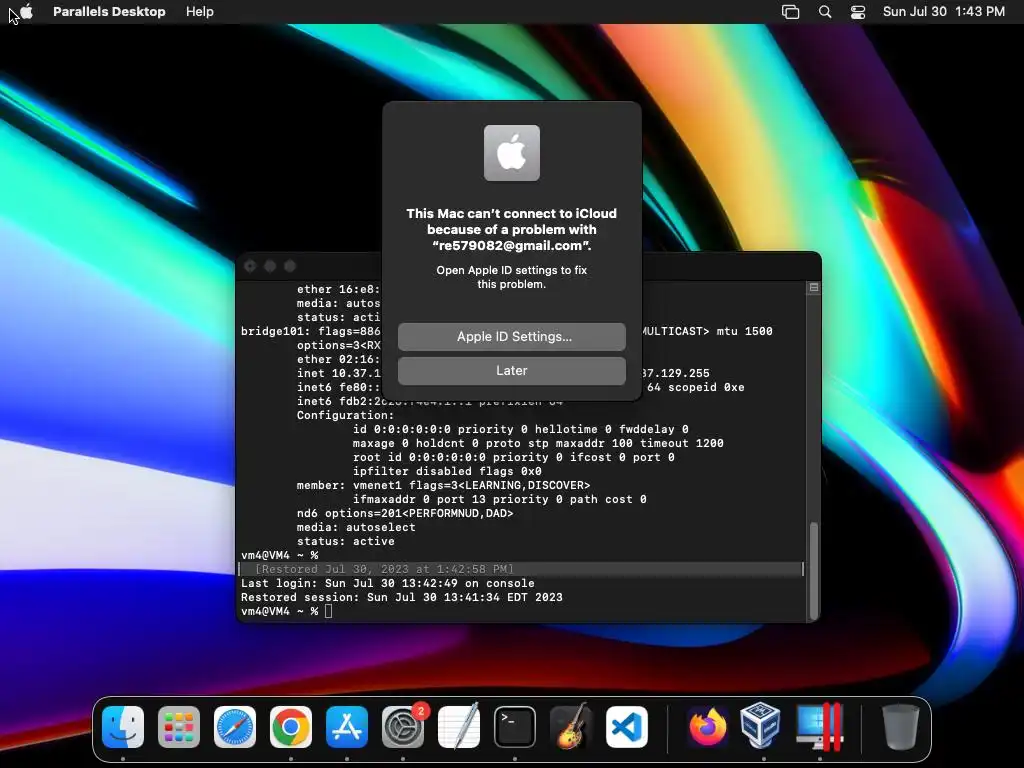Click the Terminal window minimize button
Image resolution: width=1024 pixels, height=768 pixels.
[270, 266]
